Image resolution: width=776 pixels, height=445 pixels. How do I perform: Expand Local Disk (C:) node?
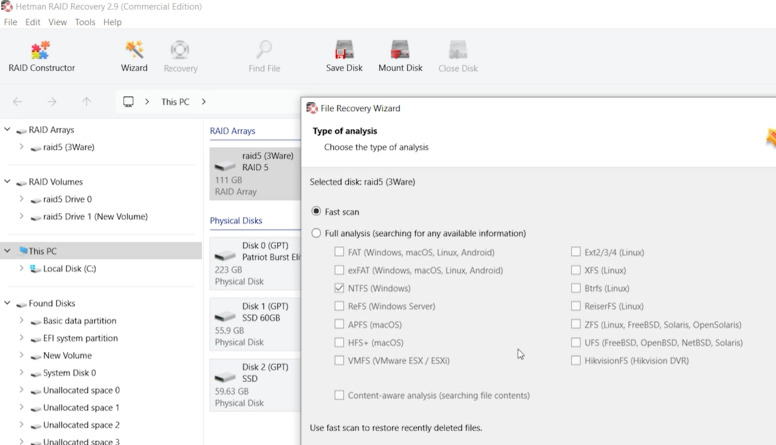(21, 268)
